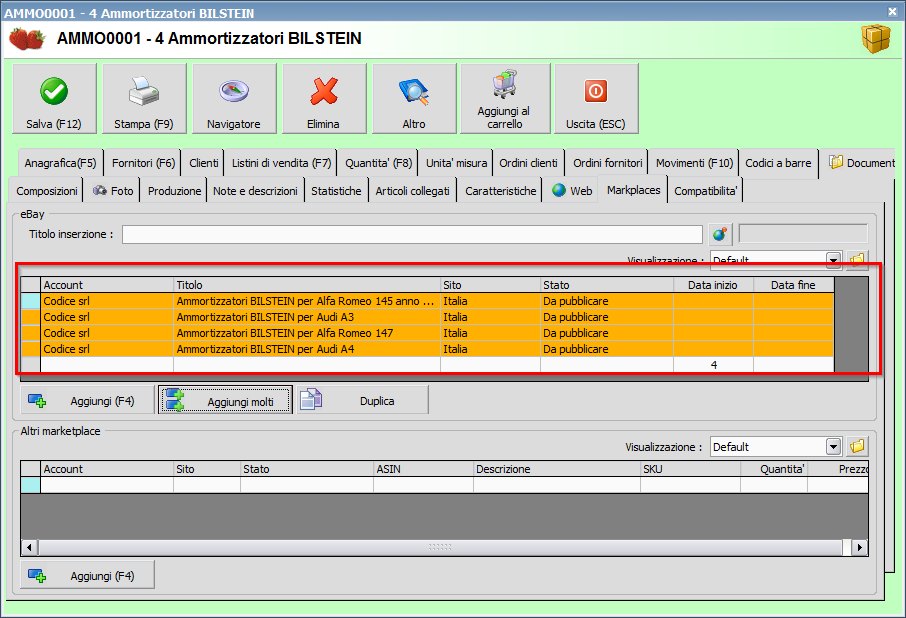
Task: Select row 'Ammortizzatori BILSTEIN per Alfa Romeo 145 anno'
Action: pos(428,301)
